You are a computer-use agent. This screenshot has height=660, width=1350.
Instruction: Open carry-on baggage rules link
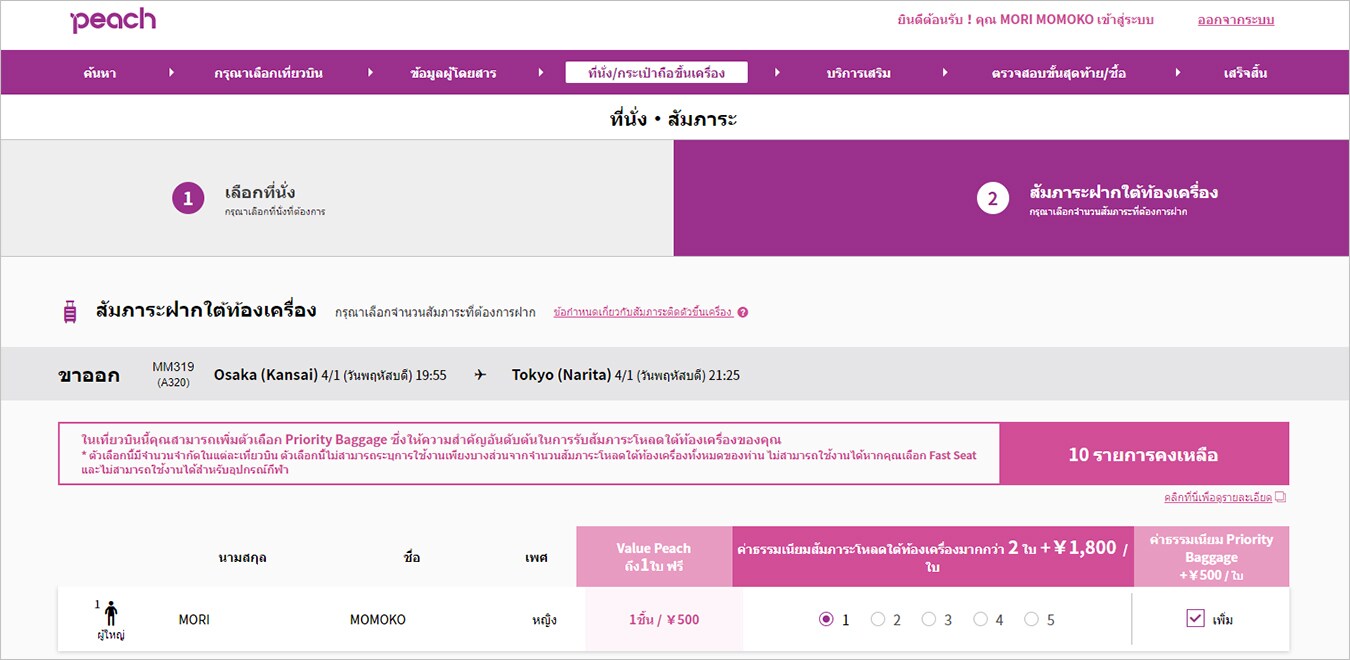point(643,312)
